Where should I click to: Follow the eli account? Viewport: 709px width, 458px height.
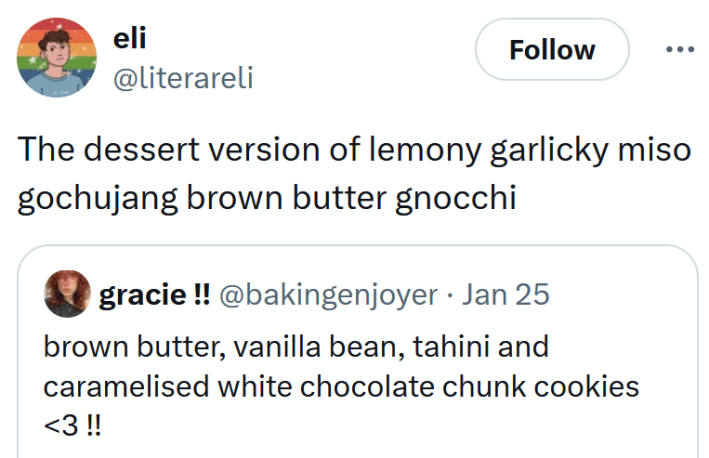(x=551, y=49)
